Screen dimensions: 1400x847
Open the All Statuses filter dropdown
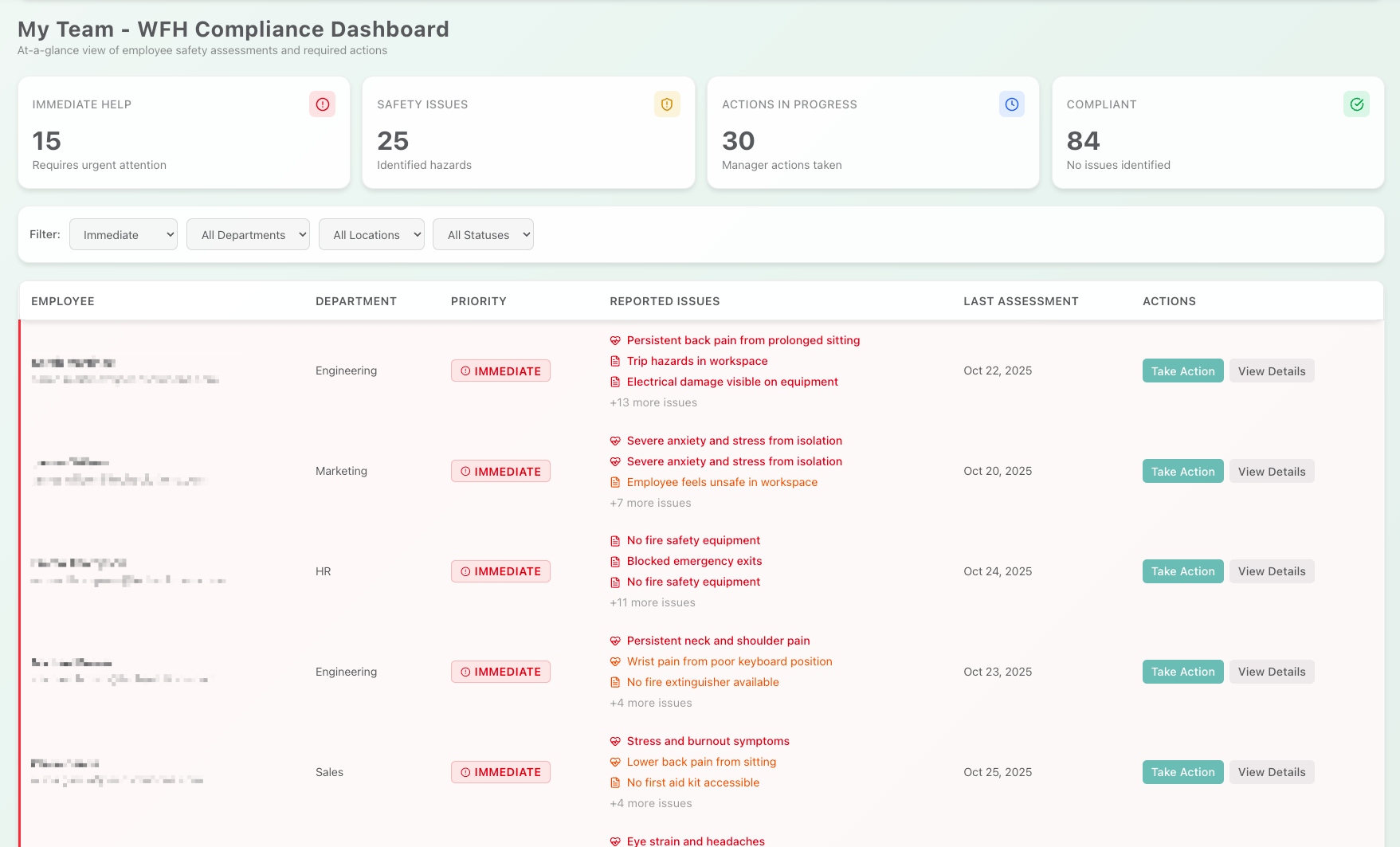tap(483, 235)
